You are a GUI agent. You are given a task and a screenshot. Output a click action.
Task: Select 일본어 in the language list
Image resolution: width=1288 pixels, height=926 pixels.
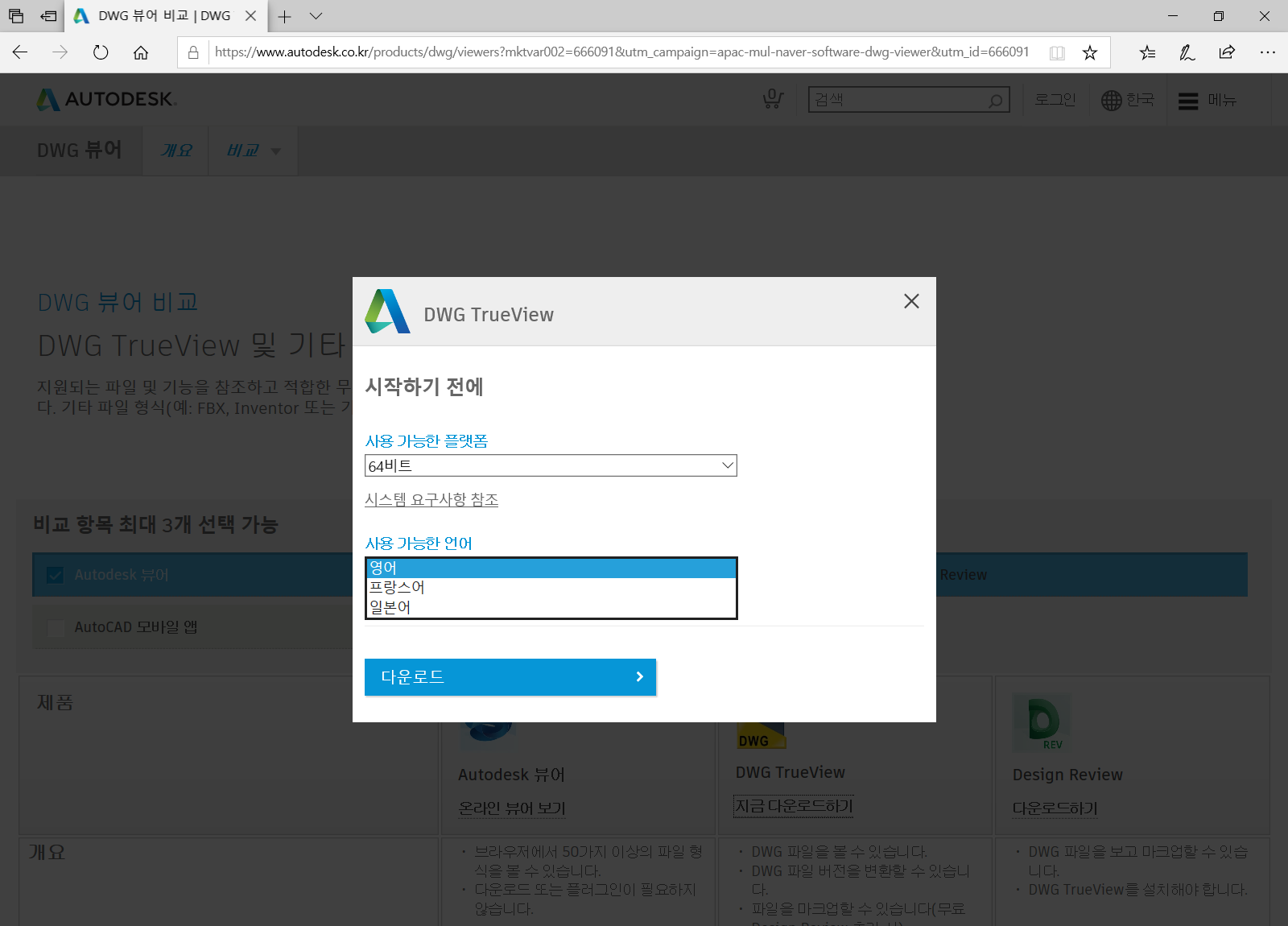pos(551,607)
